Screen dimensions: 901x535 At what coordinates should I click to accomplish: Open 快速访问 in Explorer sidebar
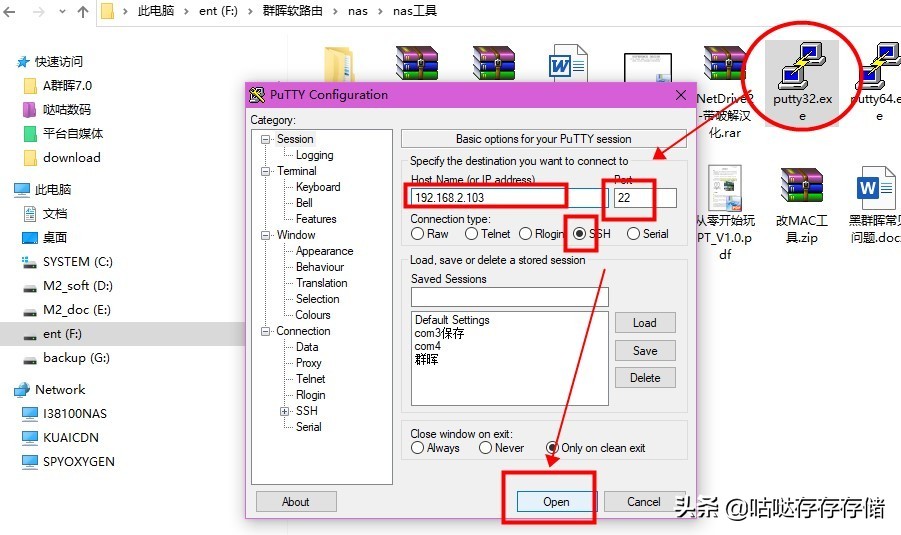[x=59, y=61]
